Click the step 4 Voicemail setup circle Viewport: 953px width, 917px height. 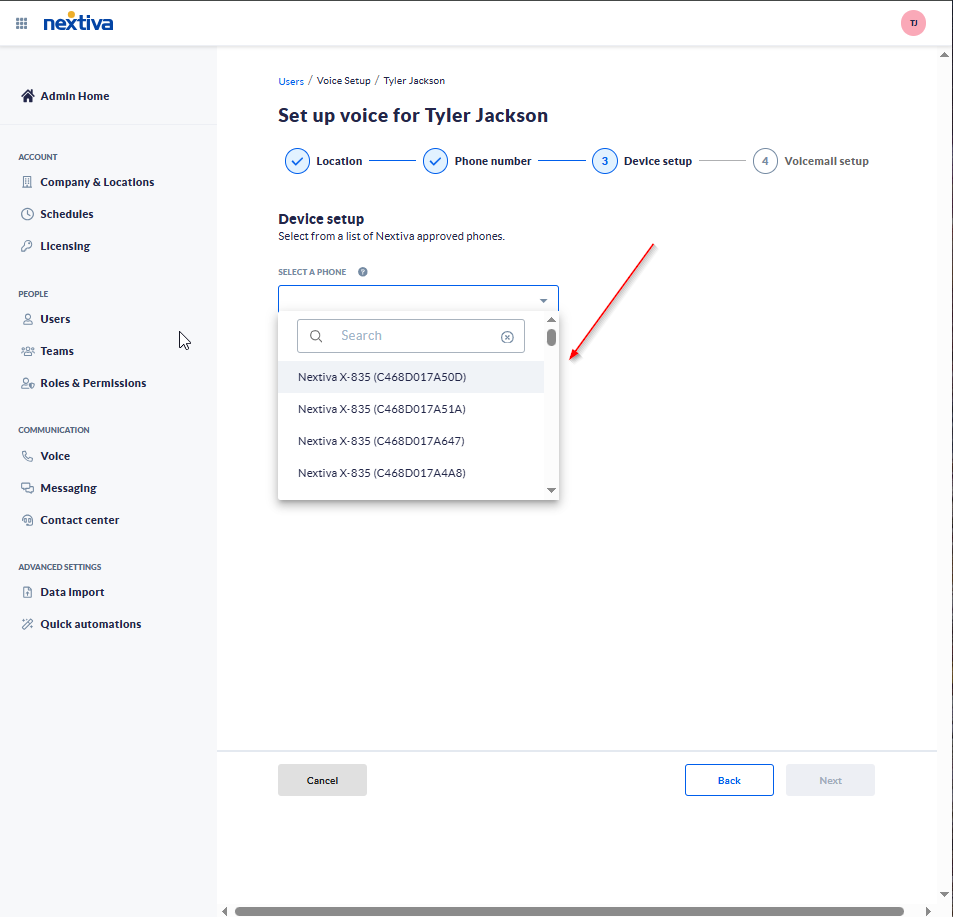765,161
